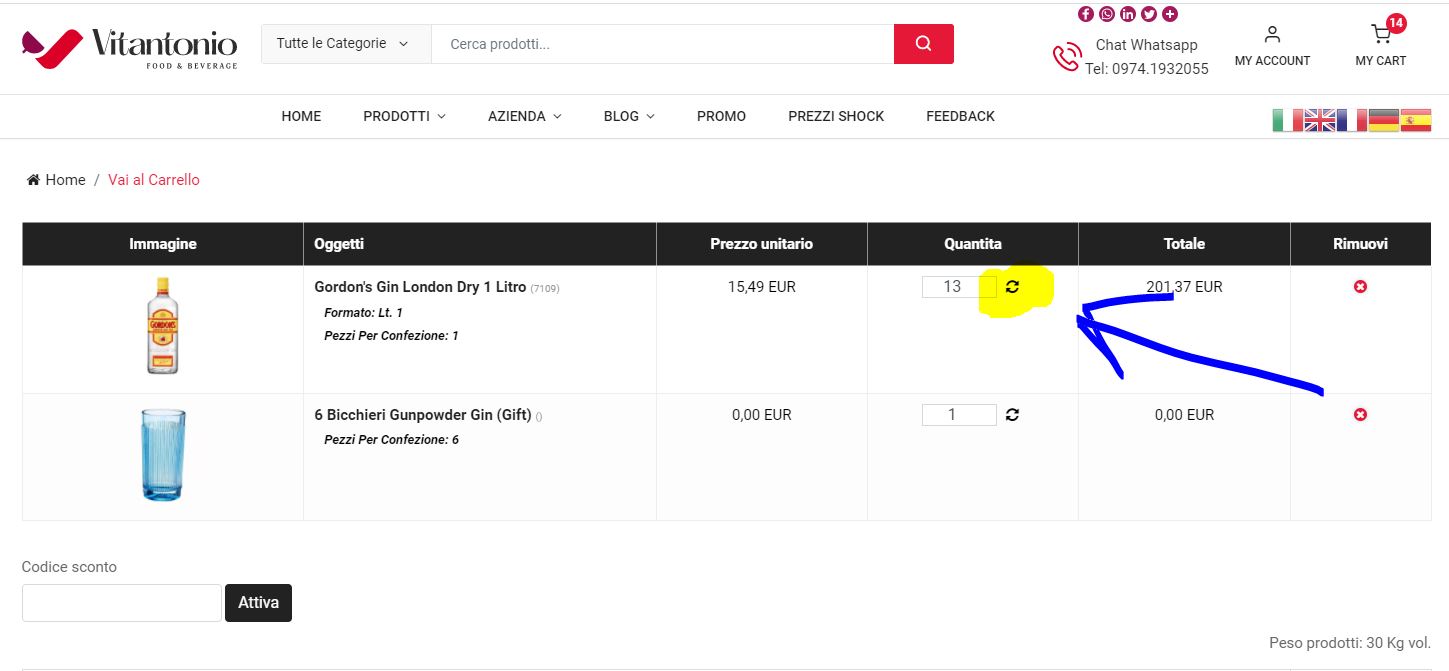Open blue glass product thumbnail
Viewport: 1449px width, 671px height.
163,454
